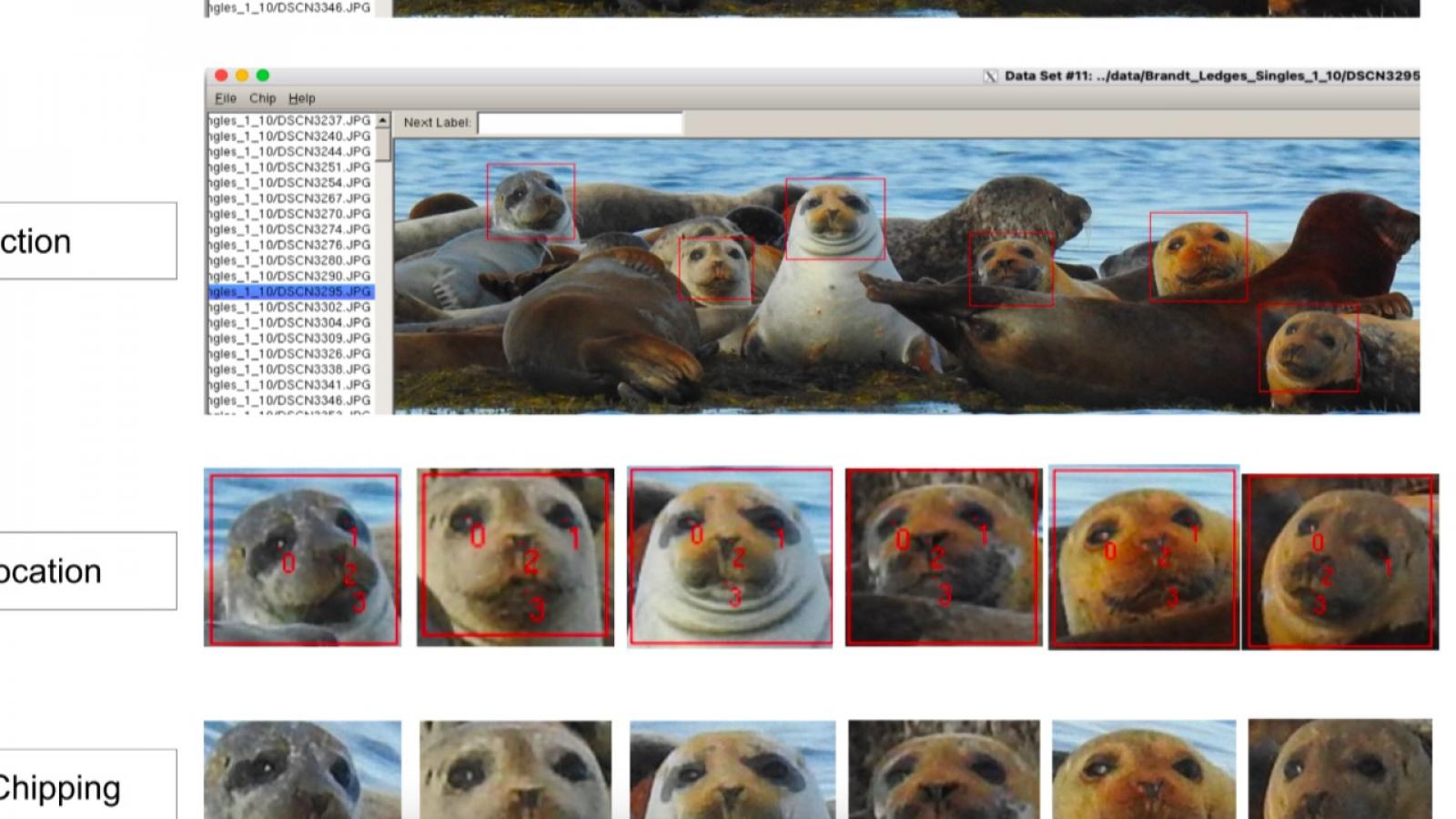Image resolution: width=1456 pixels, height=819 pixels.
Task: Select DSCN3276.JPG in file list
Action: (x=290, y=245)
